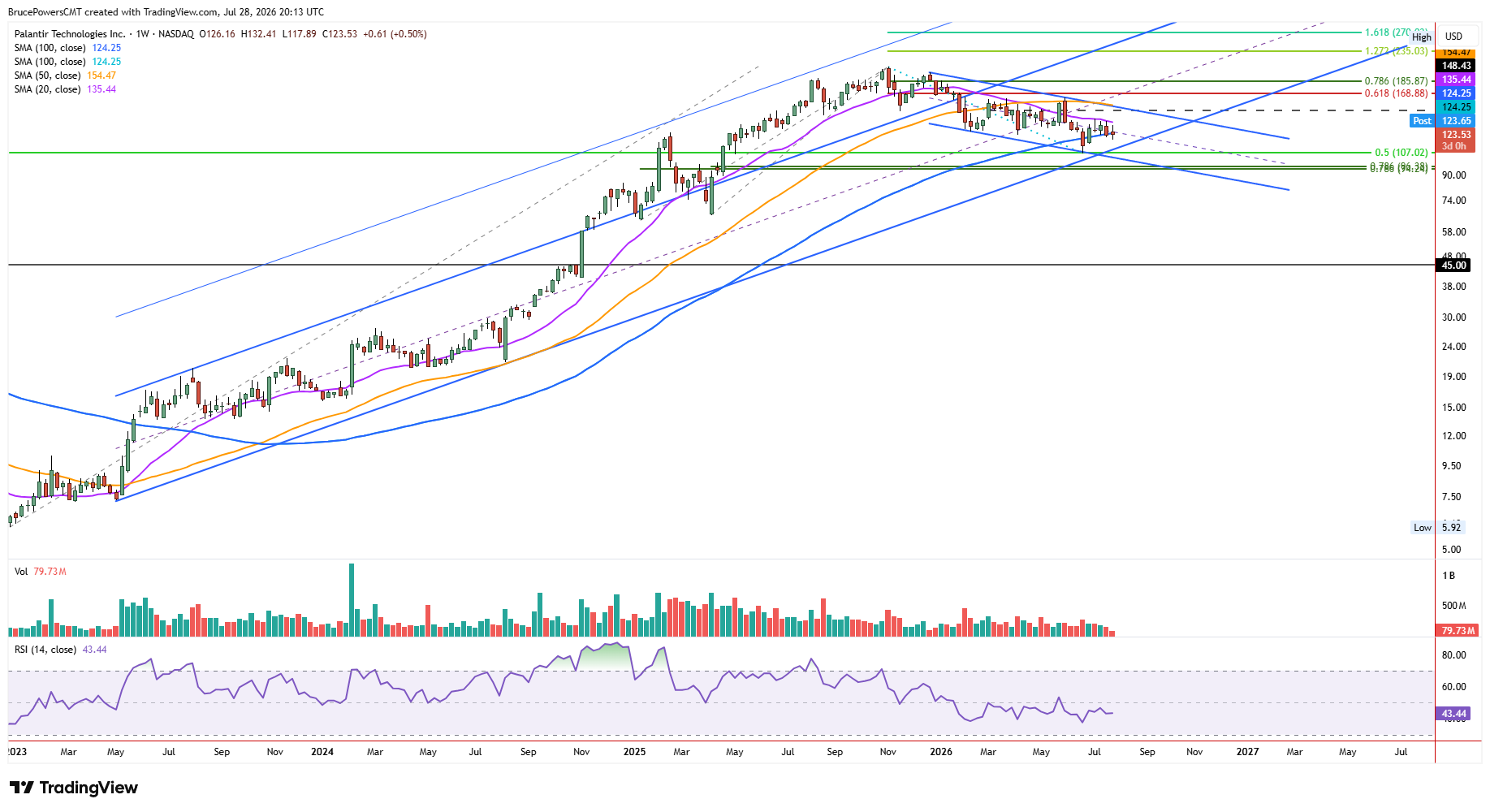Viewport: 1490px width, 812px height.
Task: Click the 19.00 price axis tick
Action: click(x=1453, y=377)
